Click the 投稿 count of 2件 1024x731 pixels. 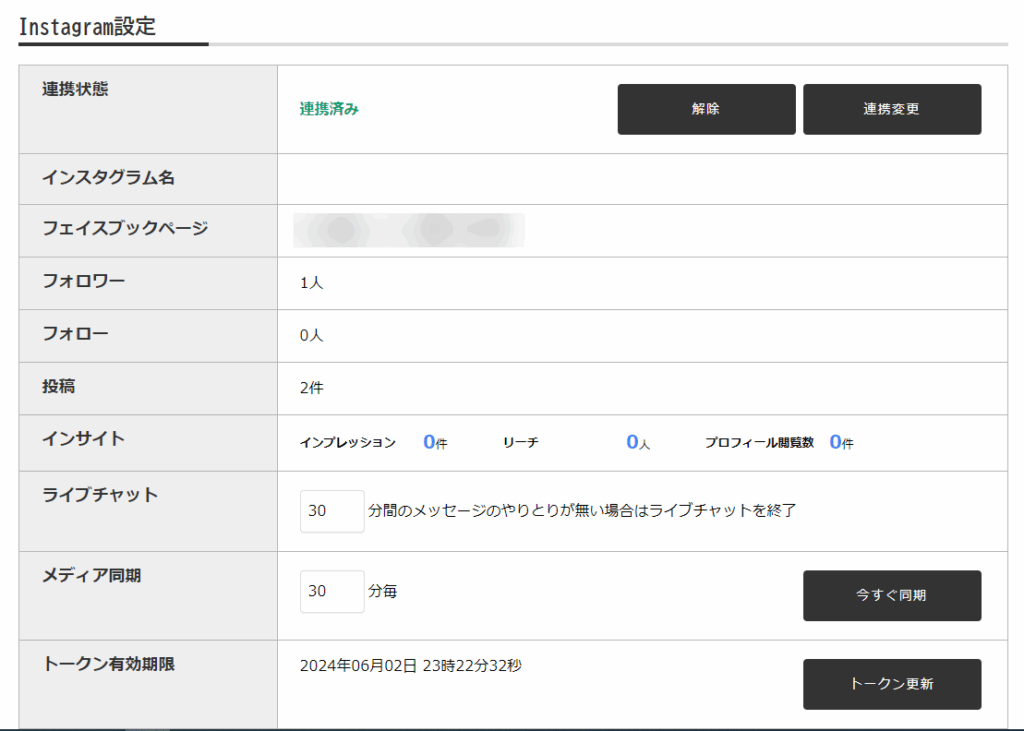[x=311, y=388]
